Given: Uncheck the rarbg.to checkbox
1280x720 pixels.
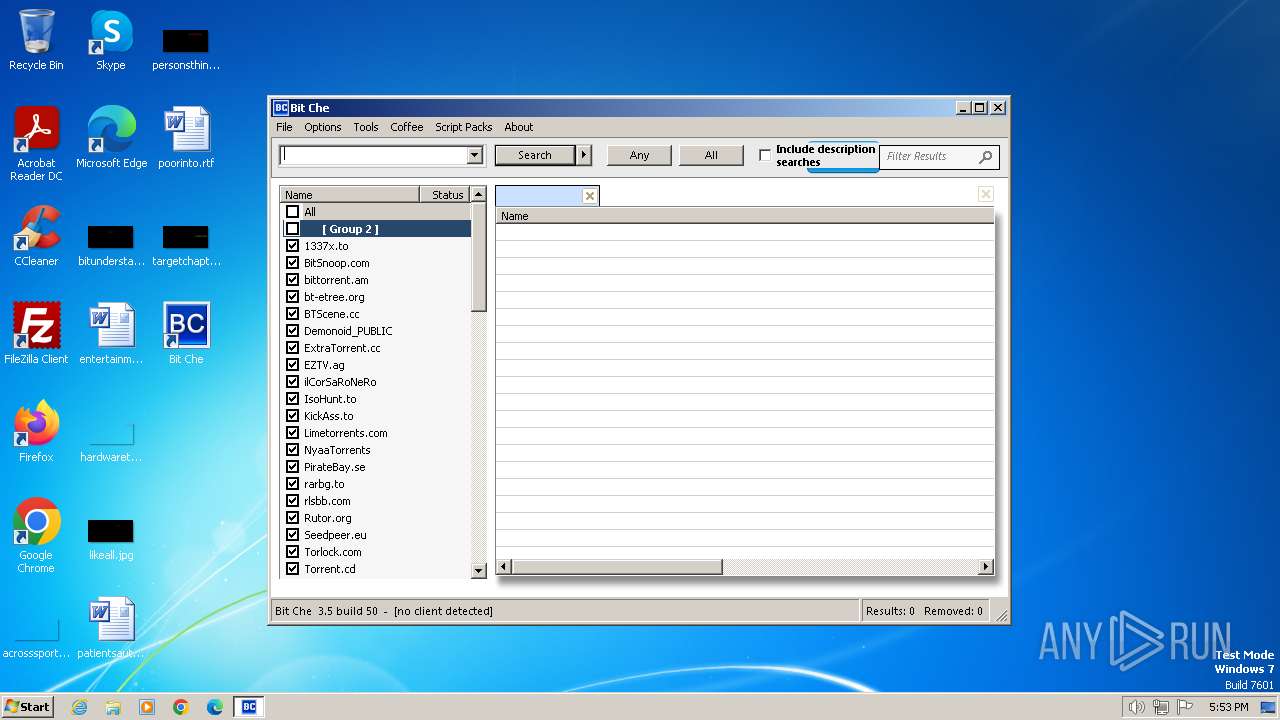Looking at the screenshot, I should pos(293,484).
